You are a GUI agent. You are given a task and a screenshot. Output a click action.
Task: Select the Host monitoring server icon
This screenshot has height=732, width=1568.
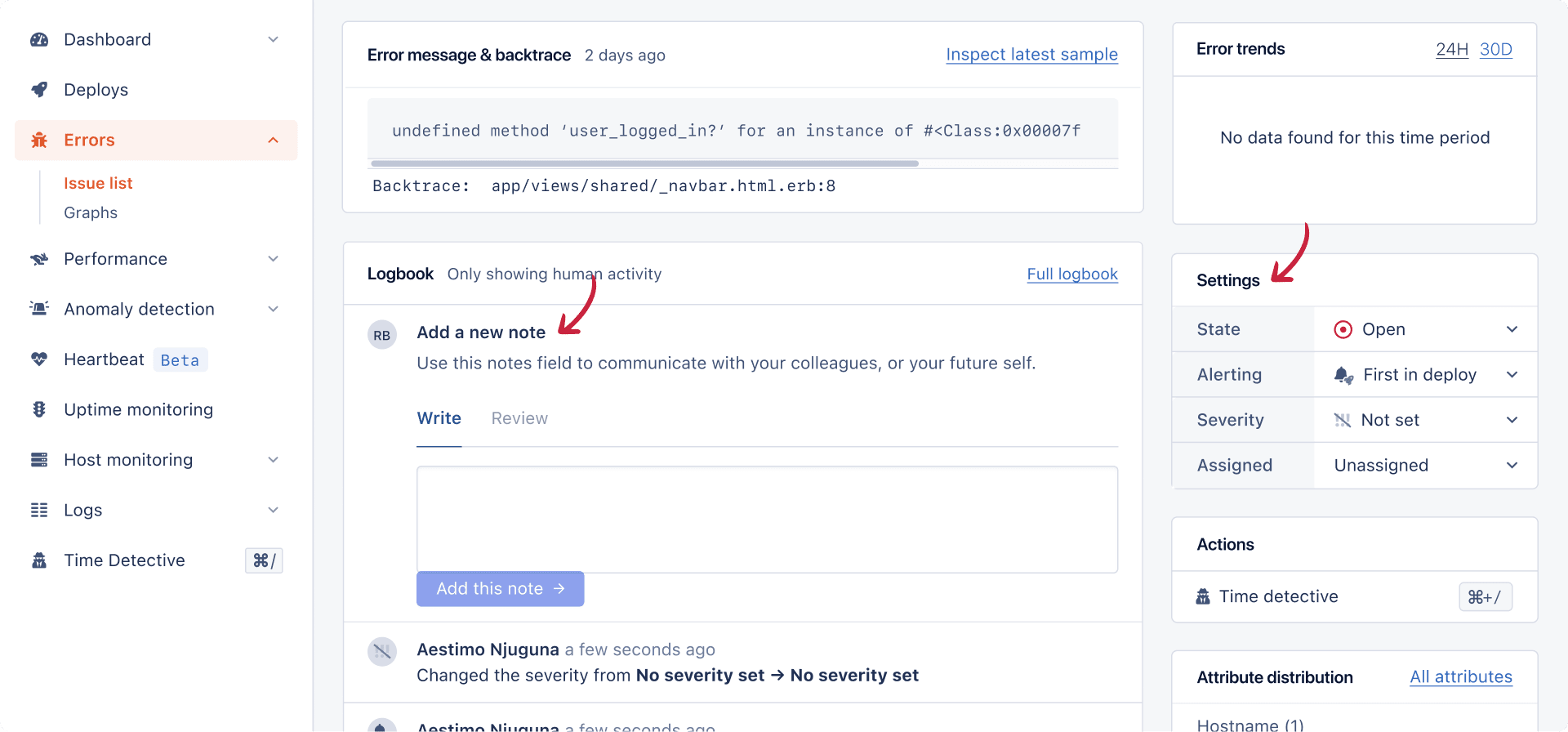click(39, 459)
